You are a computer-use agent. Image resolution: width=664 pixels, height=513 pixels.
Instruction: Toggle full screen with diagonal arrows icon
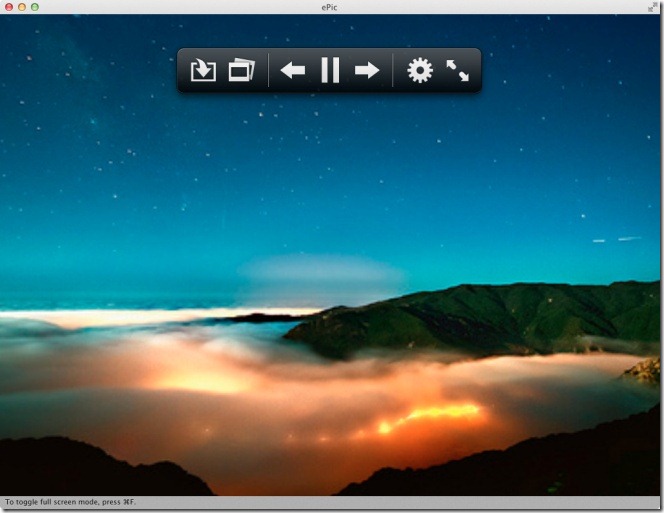(457, 70)
